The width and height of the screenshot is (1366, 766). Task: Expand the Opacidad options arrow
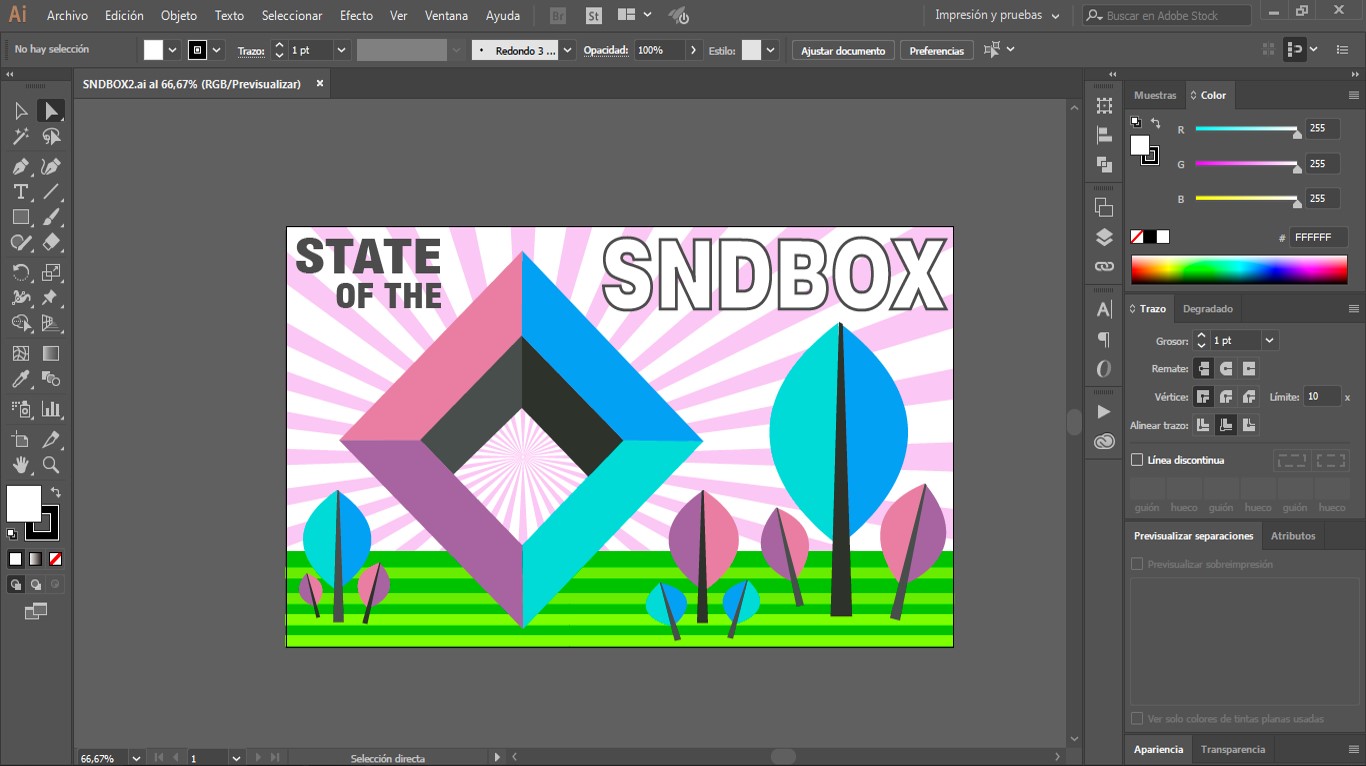click(x=693, y=50)
